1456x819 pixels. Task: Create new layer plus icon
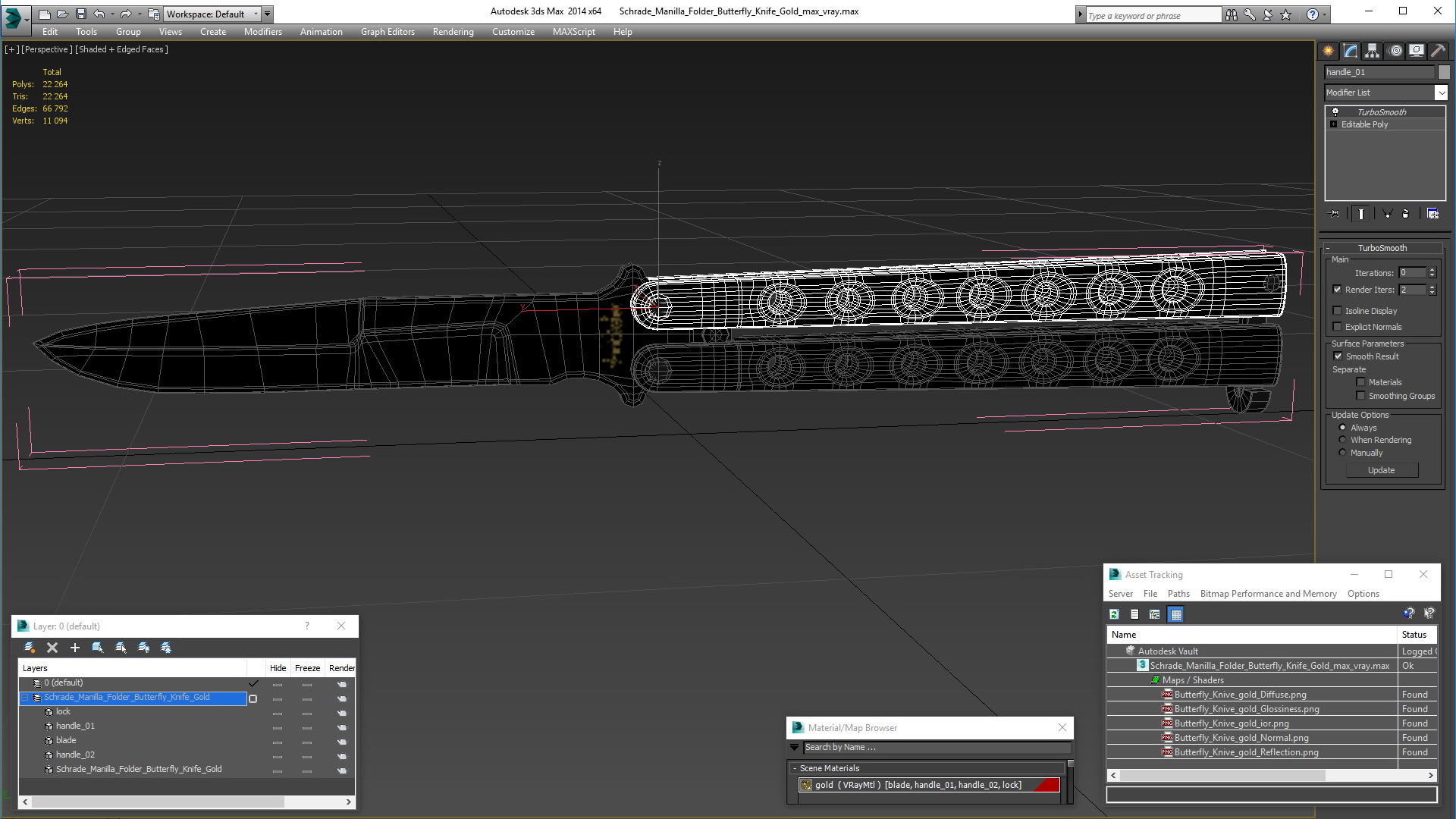[x=75, y=648]
